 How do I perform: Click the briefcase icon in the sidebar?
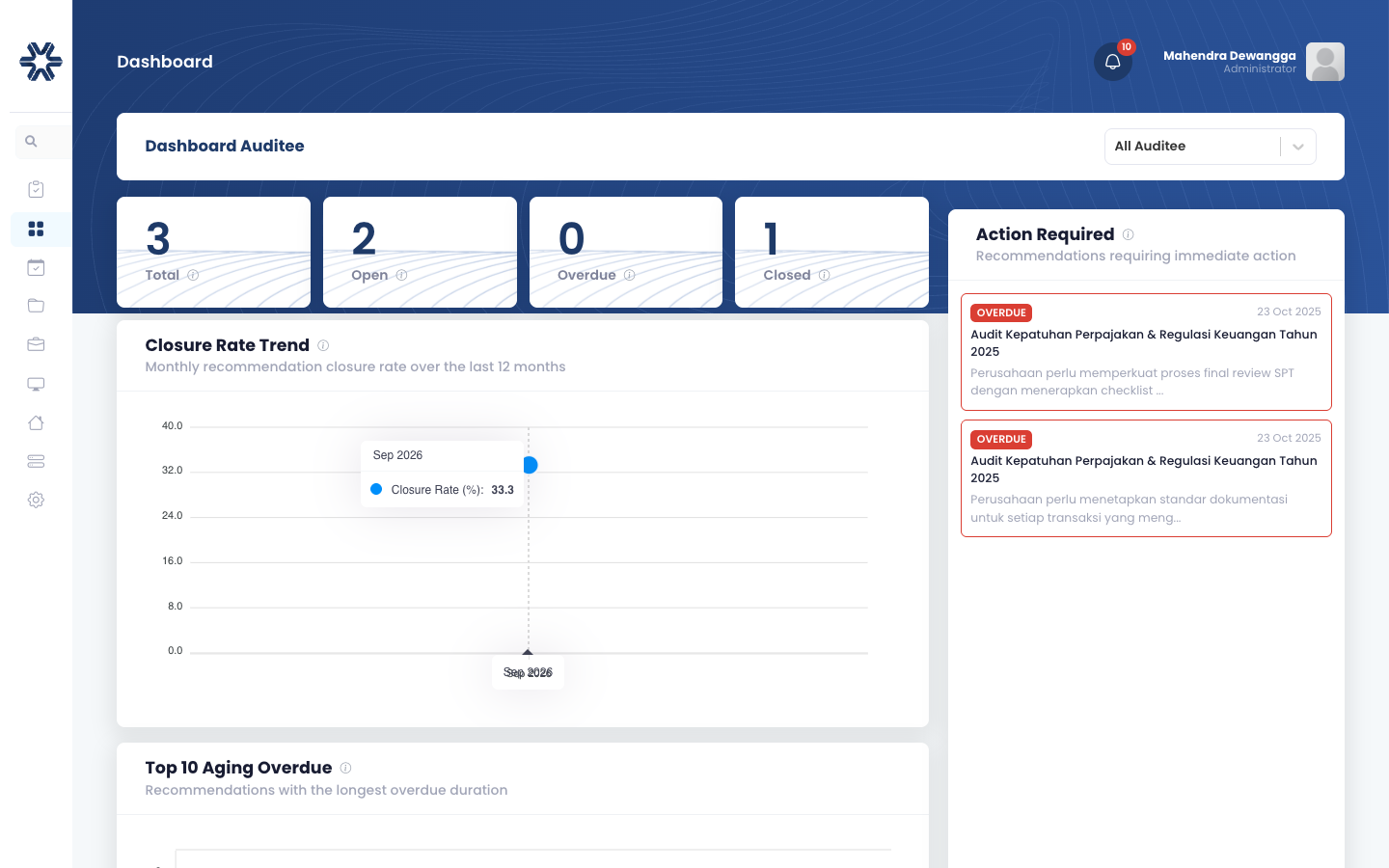pos(36,344)
